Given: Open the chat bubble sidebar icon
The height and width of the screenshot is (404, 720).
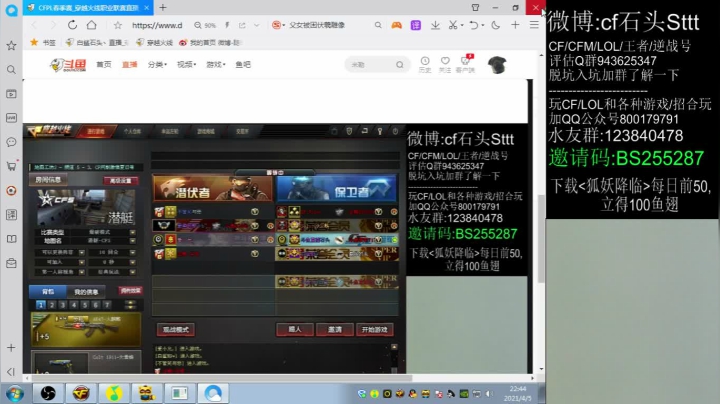Looking at the screenshot, I should pos(11,142).
